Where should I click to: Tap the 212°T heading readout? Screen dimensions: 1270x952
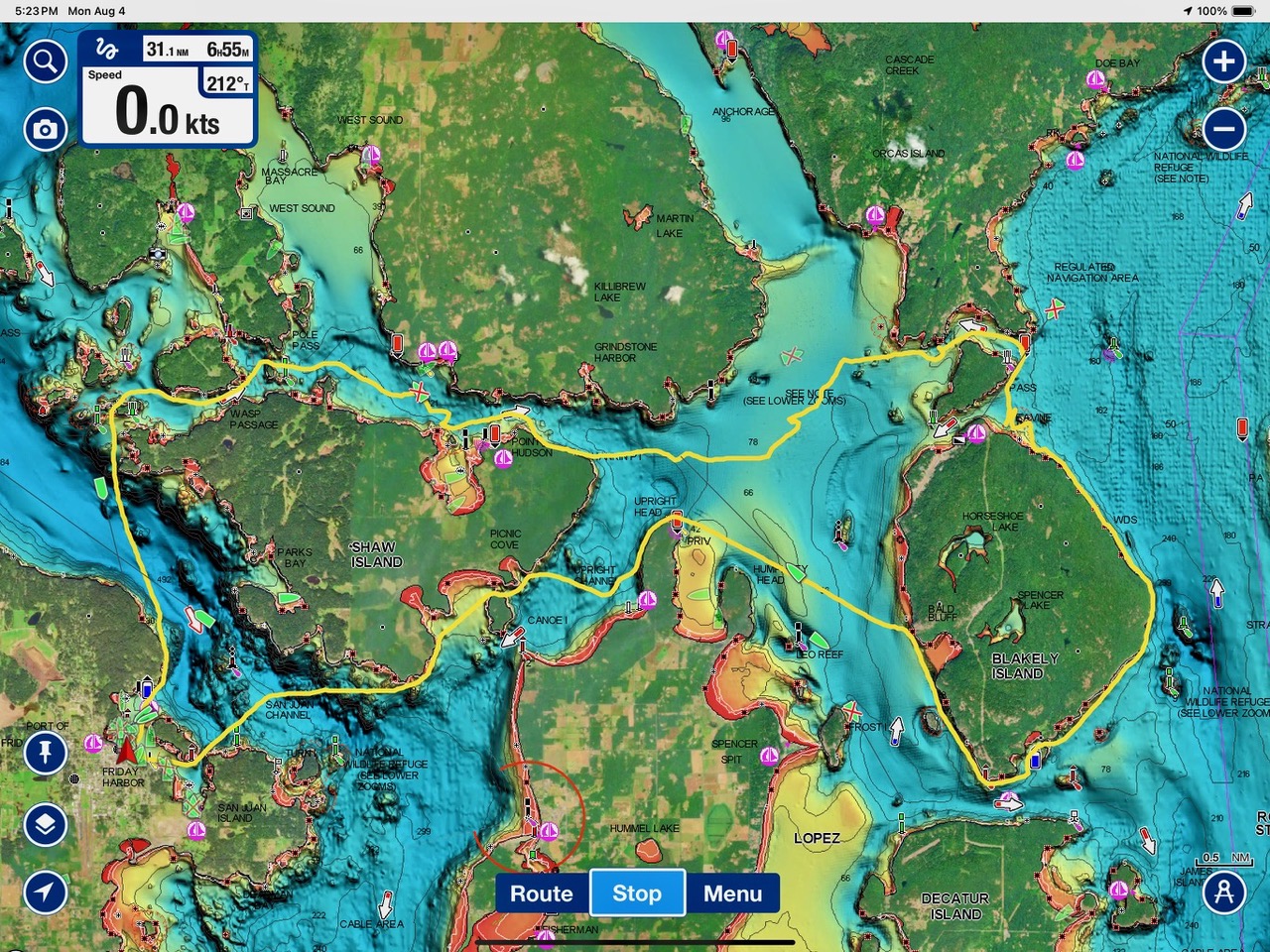[x=227, y=83]
